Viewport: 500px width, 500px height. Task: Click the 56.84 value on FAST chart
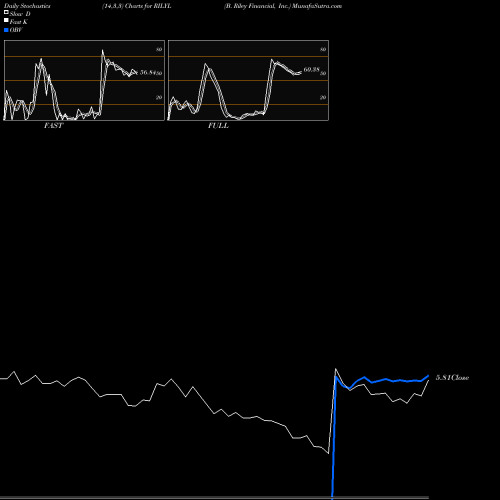148,72
